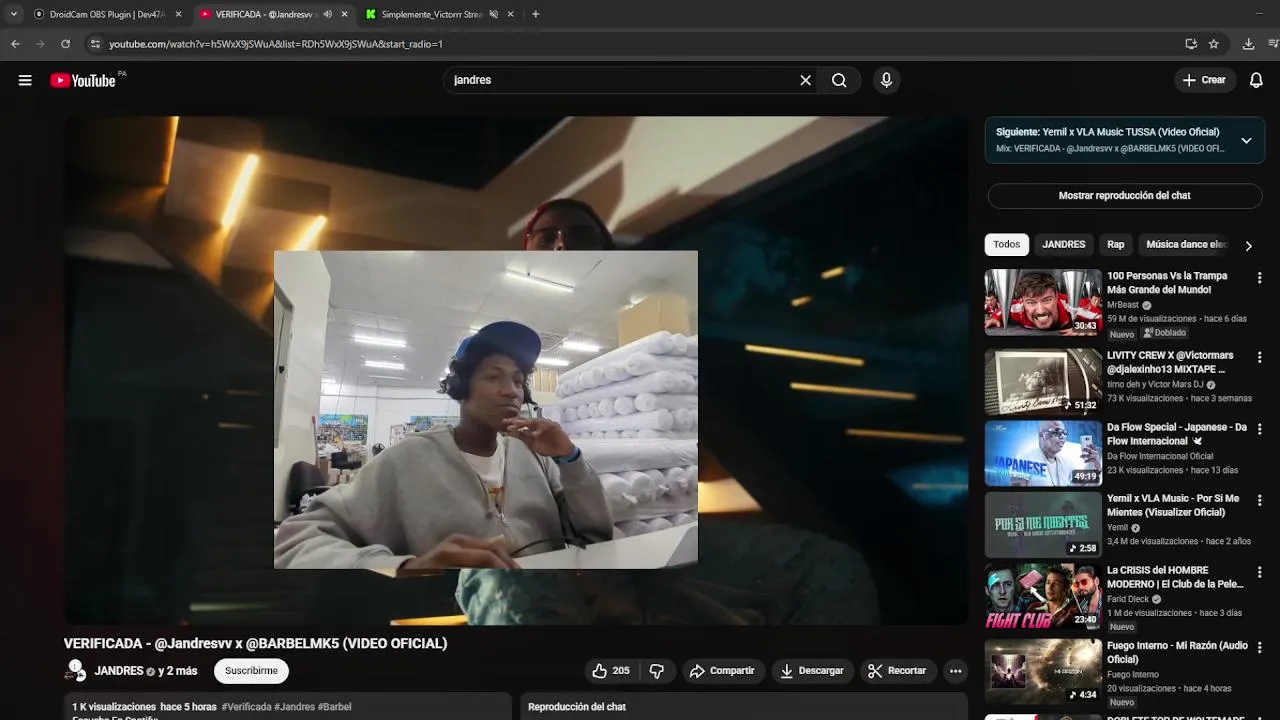Unmute the Simplemente_Victorrr tab
1280x720 pixels.
pos(493,14)
